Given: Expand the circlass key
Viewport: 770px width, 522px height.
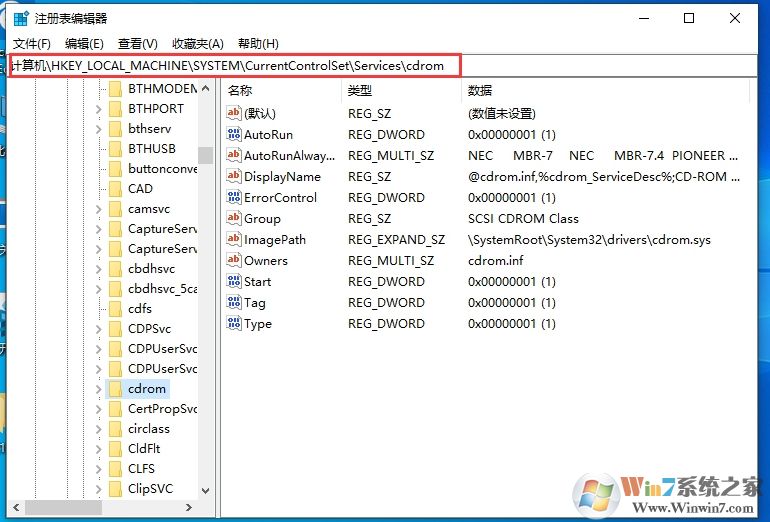Looking at the screenshot, I should (98, 429).
